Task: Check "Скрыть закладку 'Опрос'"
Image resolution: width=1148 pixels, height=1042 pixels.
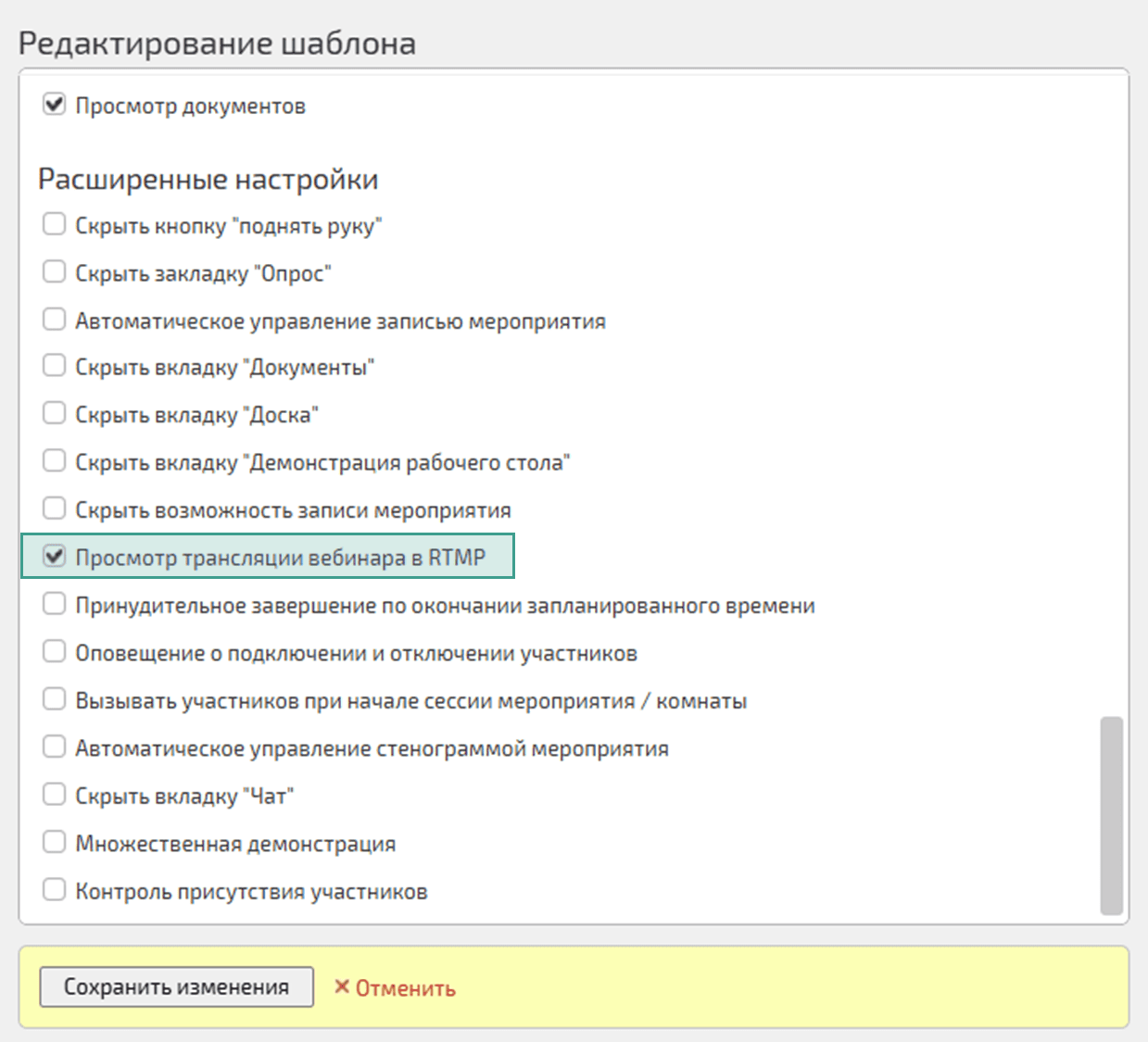Action: (x=54, y=270)
